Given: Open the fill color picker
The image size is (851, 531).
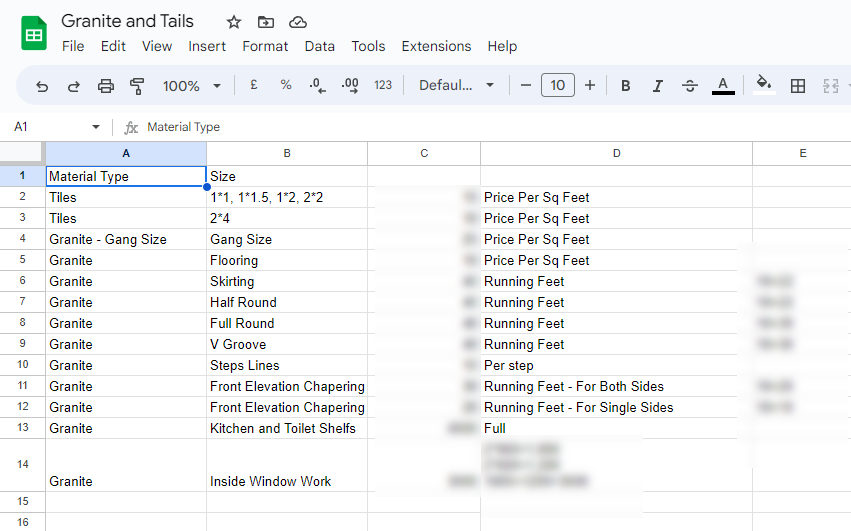Looking at the screenshot, I should [x=764, y=86].
